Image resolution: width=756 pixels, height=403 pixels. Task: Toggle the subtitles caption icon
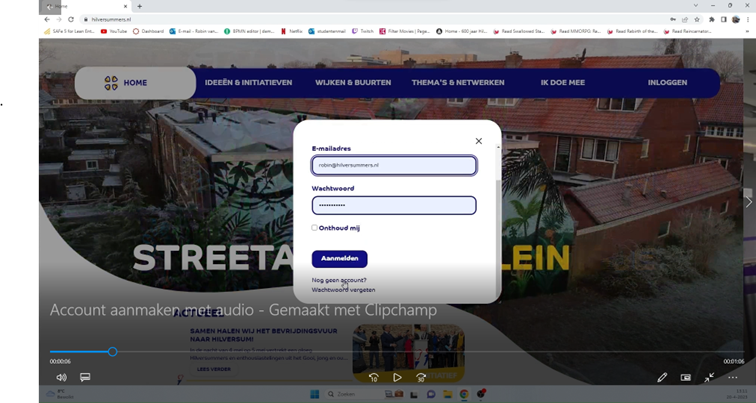click(x=85, y=377)
